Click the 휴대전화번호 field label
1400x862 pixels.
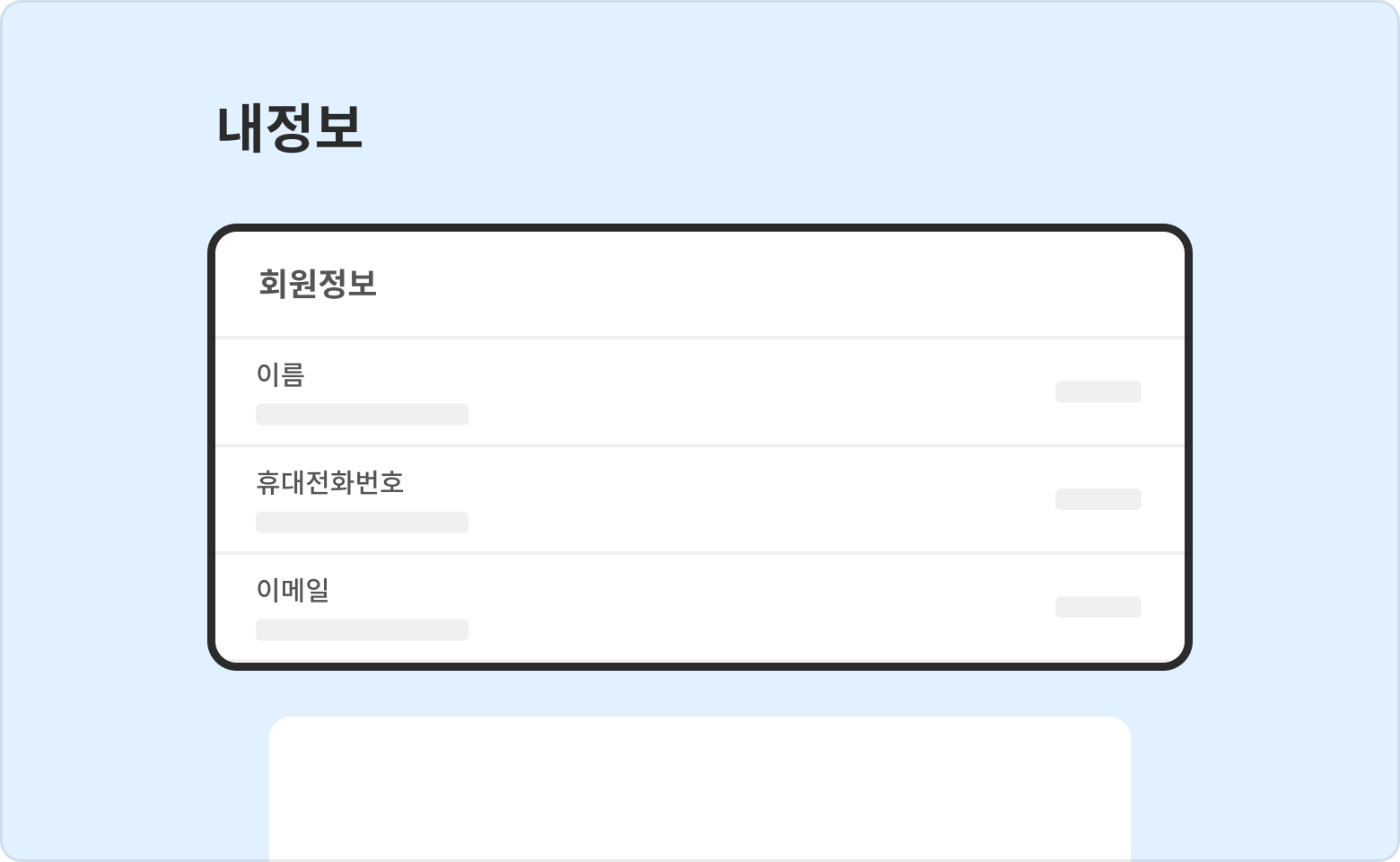329,482
